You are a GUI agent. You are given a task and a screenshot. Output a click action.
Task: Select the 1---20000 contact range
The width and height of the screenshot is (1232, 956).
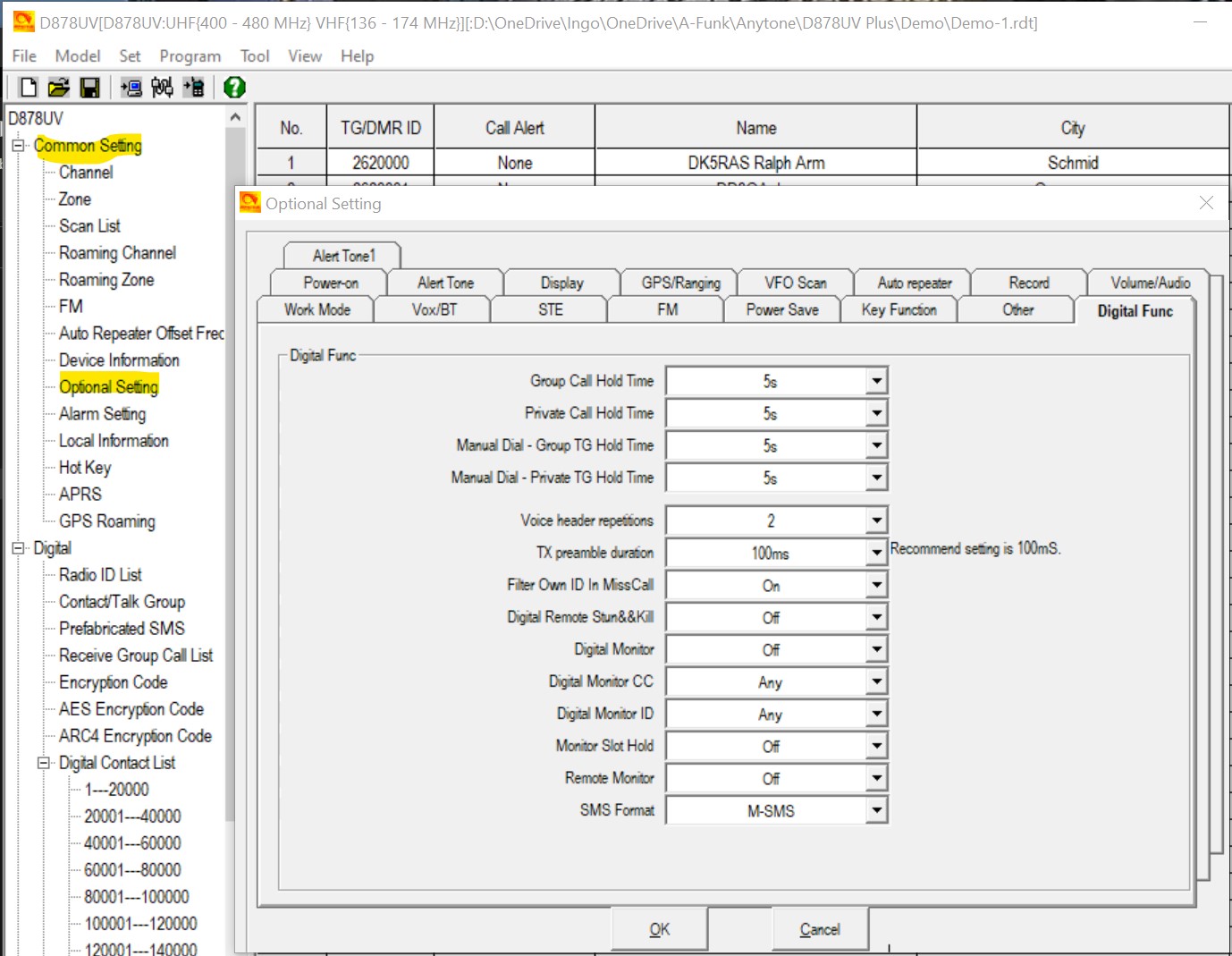tap(116, 789)
